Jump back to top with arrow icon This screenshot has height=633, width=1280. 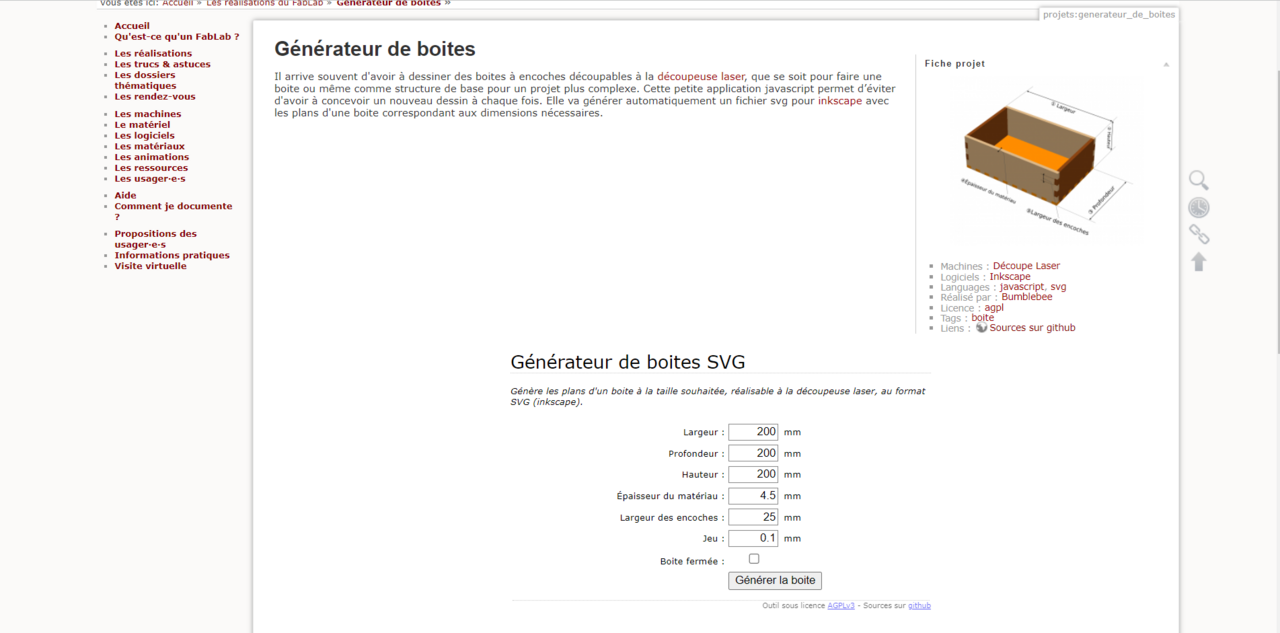pos(1198,262)
